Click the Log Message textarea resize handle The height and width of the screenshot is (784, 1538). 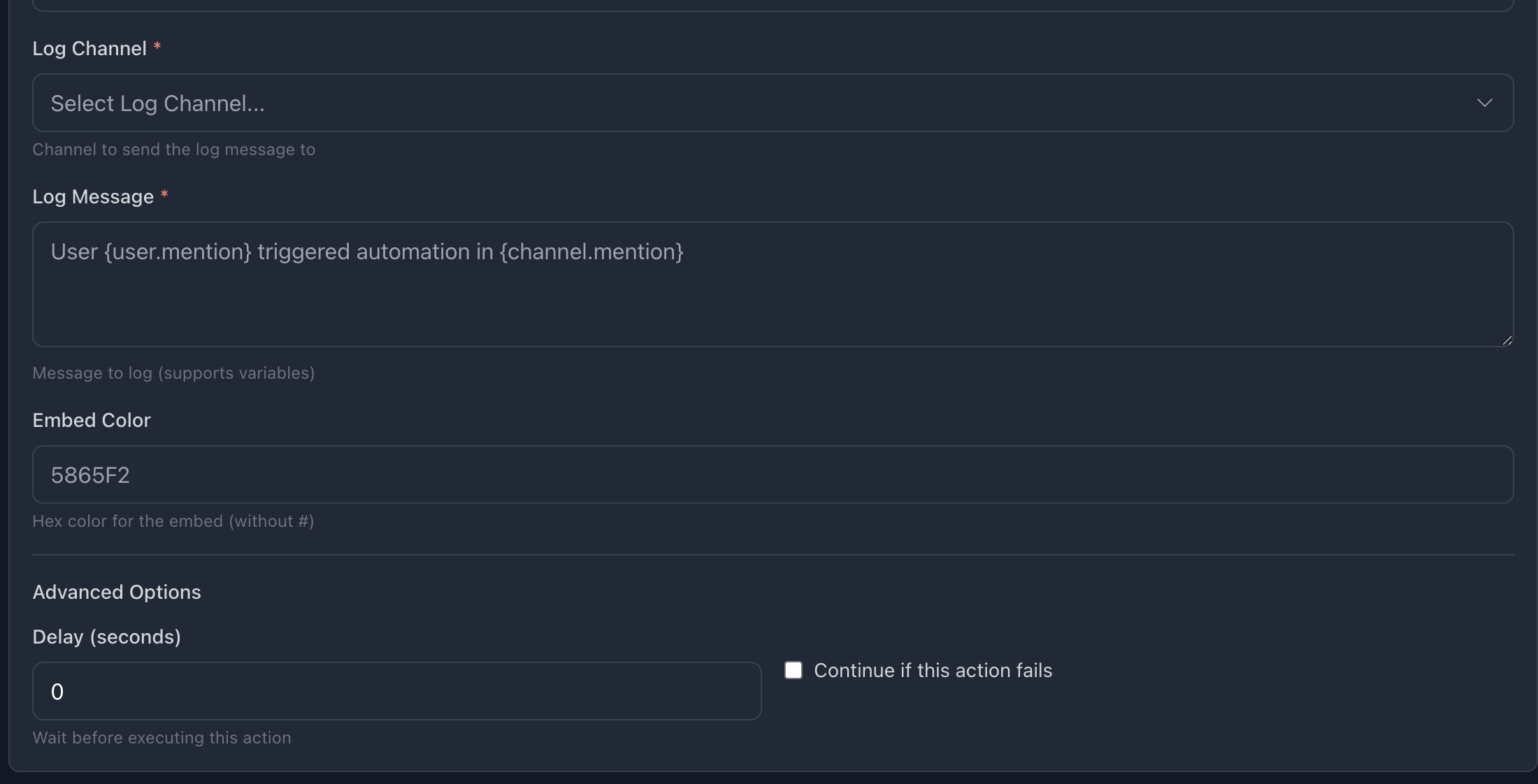click(x=1507, y=340)
